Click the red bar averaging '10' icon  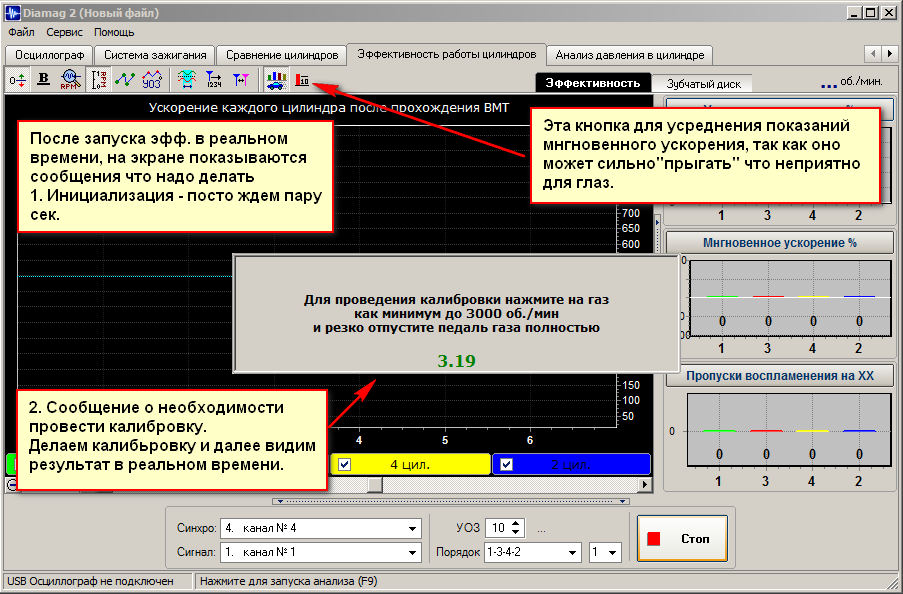[302, 80]
